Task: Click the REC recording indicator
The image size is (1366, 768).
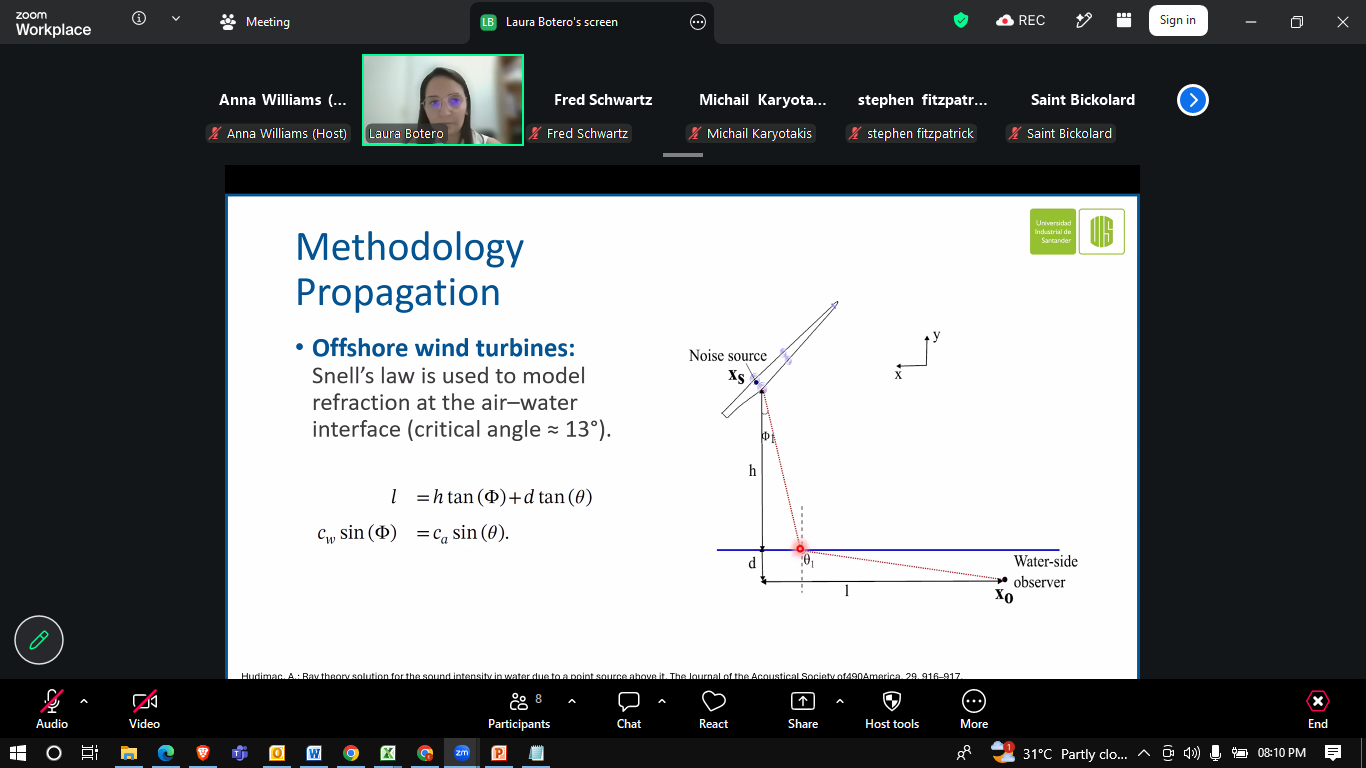Action: [1020, 20]
